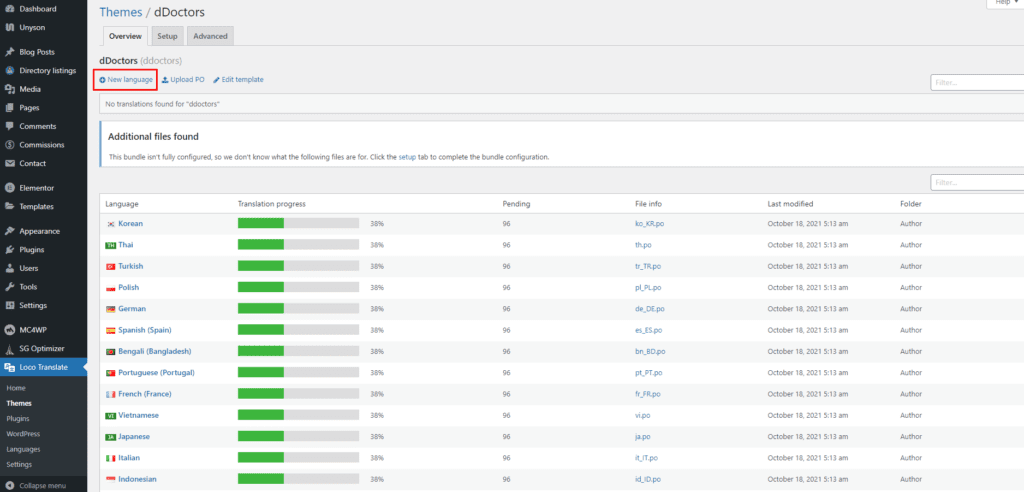This screenshot has height=492, width=1024.
Task: Switch to the Advanced tab
Action: pos(210,36)
